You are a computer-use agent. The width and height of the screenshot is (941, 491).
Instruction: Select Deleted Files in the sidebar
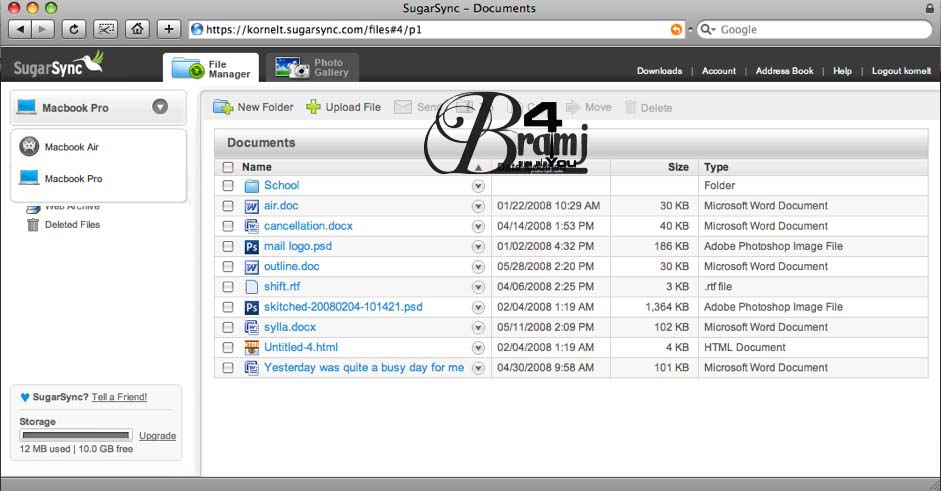[x=72, y=224]
